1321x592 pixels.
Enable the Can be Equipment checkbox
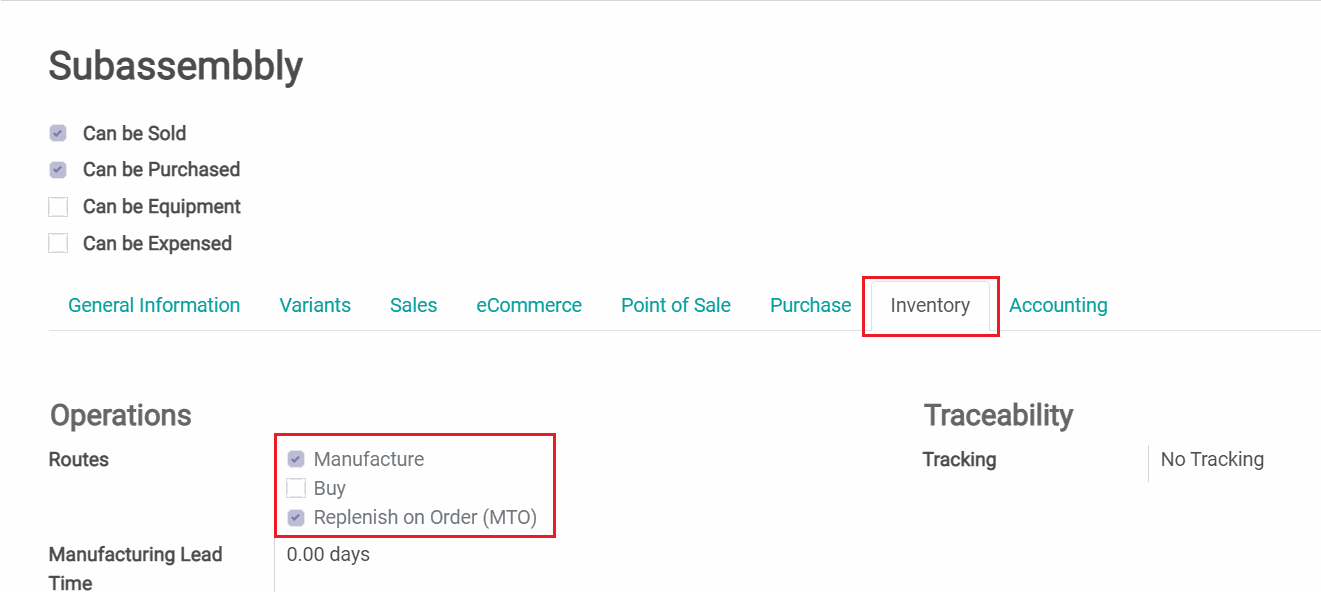pos(58,207)
